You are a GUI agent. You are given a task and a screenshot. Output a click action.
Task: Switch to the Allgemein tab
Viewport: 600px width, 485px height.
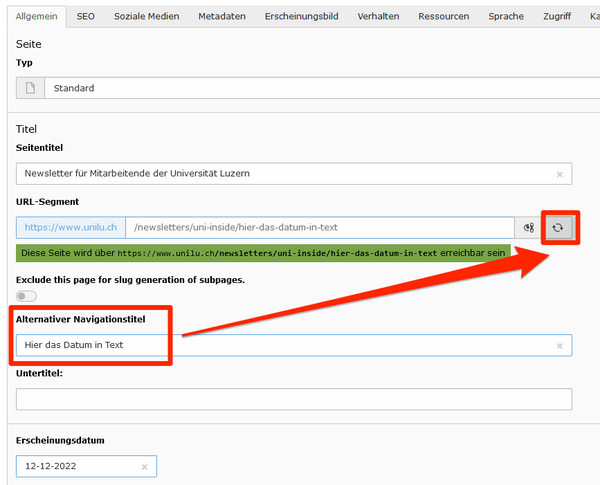(x=37, y=16)
